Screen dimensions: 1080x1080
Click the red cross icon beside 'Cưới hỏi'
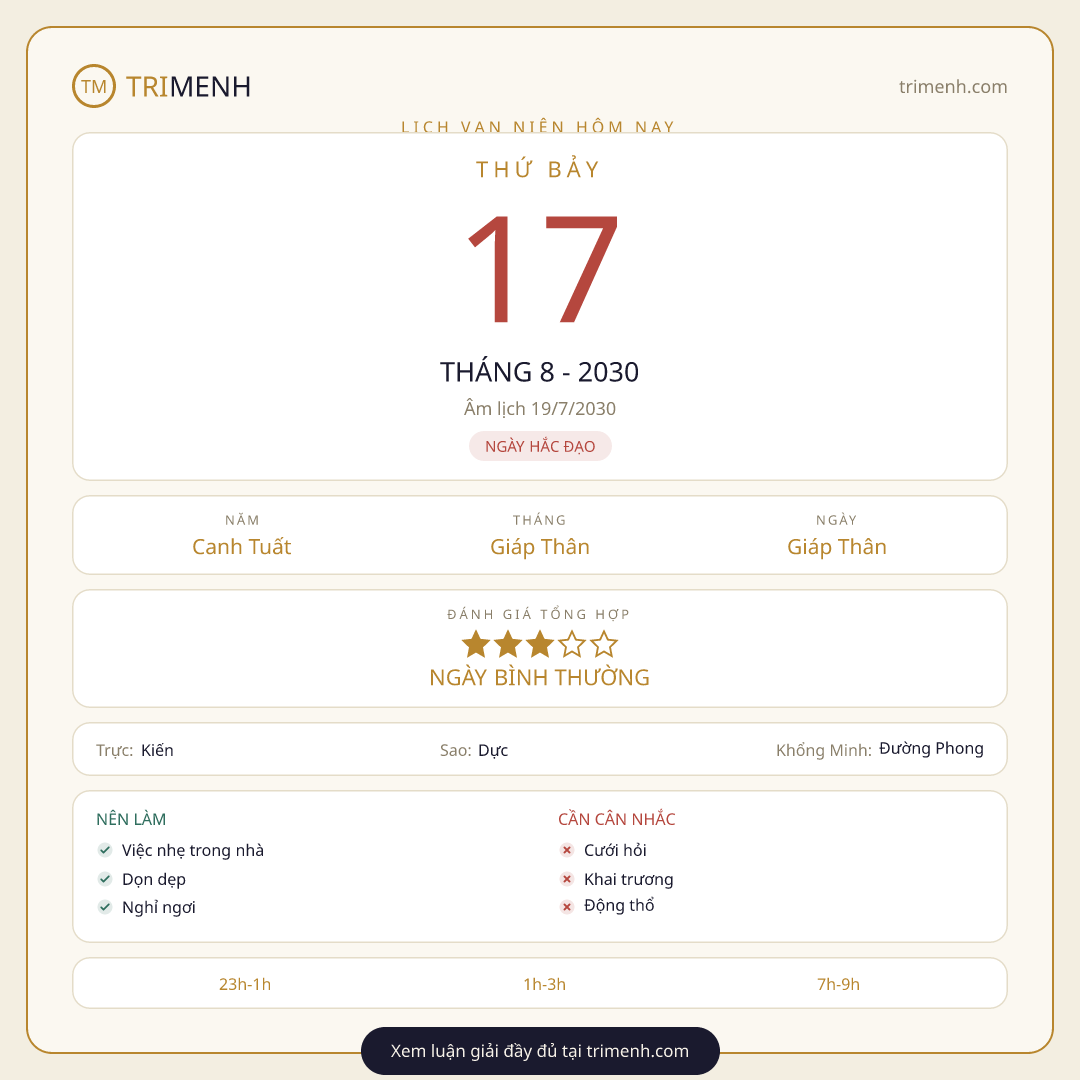(567, 850)
